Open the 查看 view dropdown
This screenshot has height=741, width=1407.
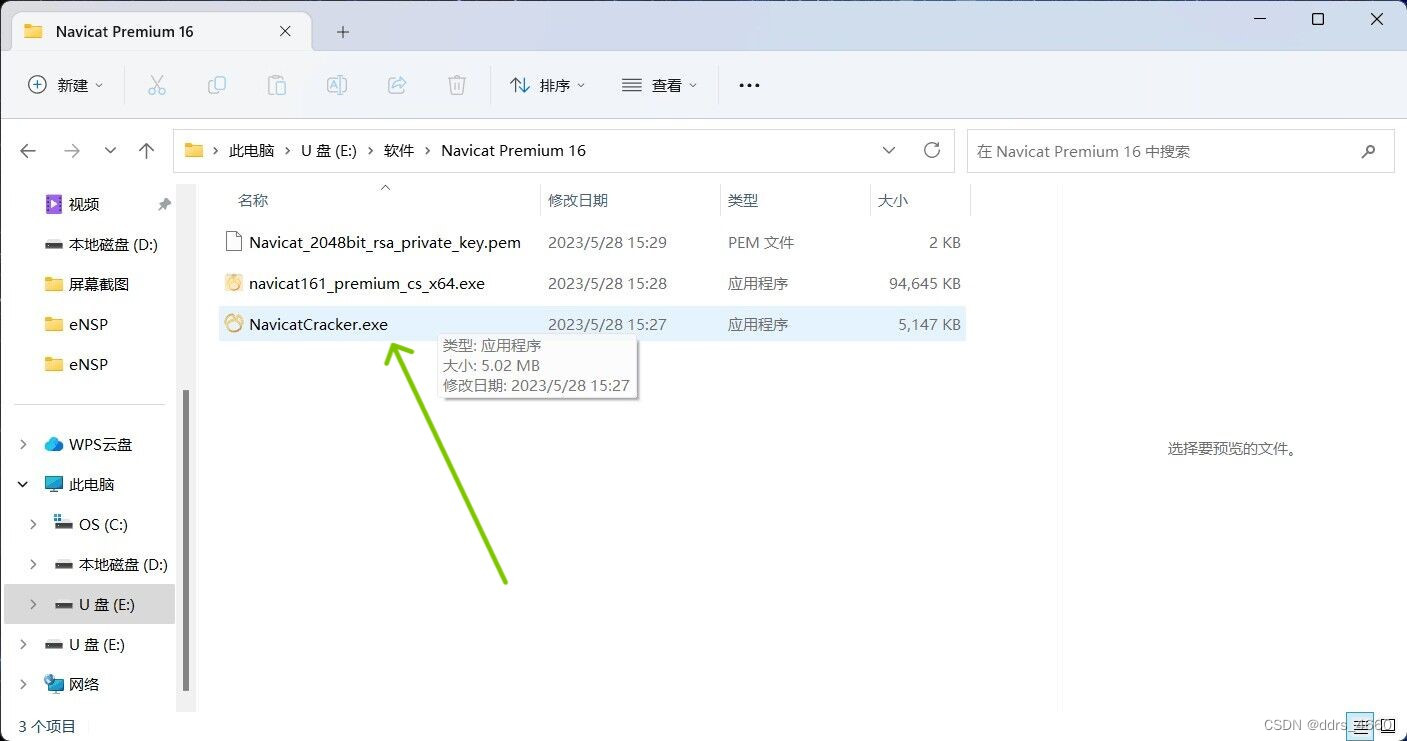click(x=659, y=86)
